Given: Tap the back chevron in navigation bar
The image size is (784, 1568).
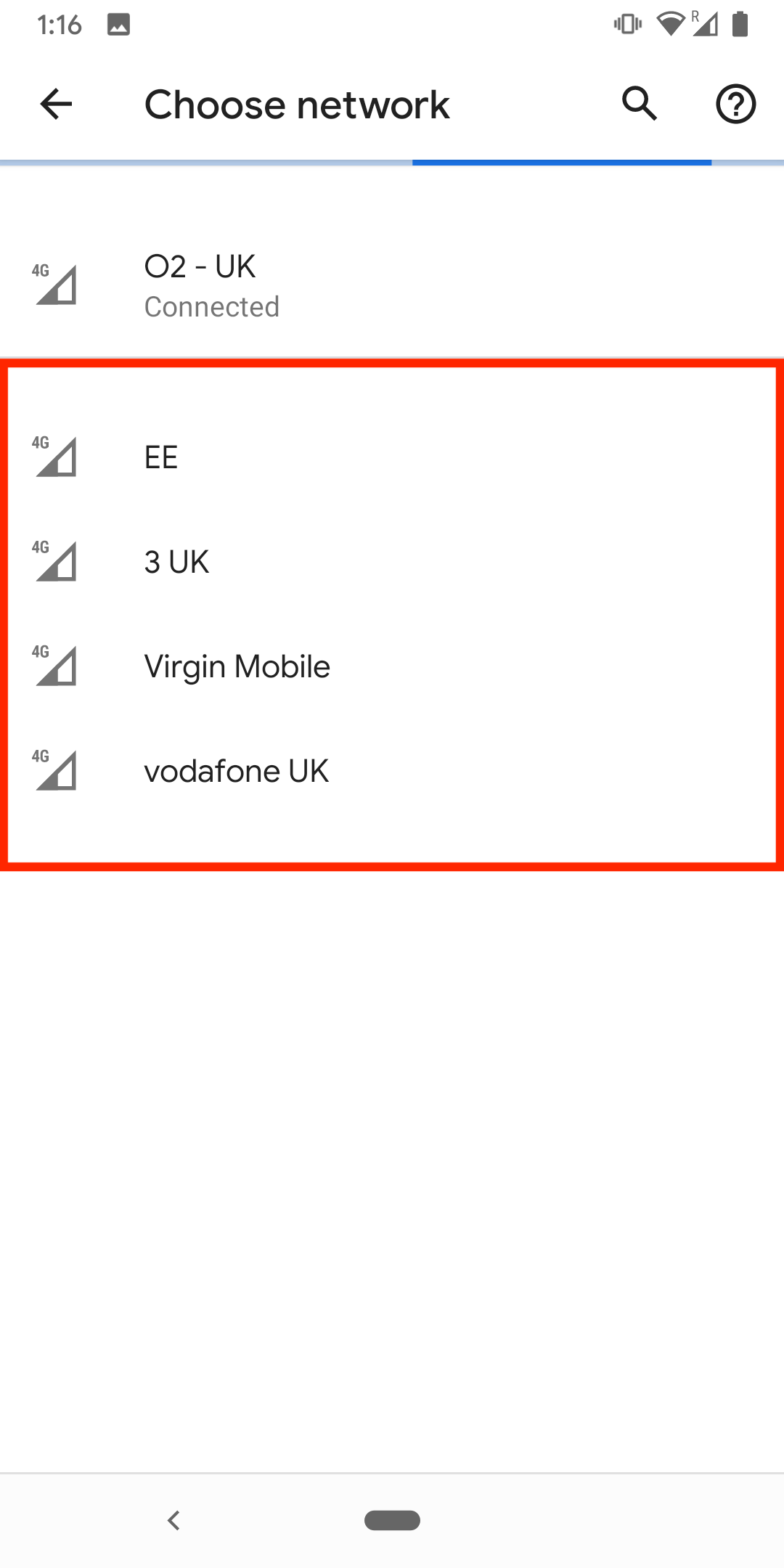Looking at the screenshot, I should (173, 1521).
